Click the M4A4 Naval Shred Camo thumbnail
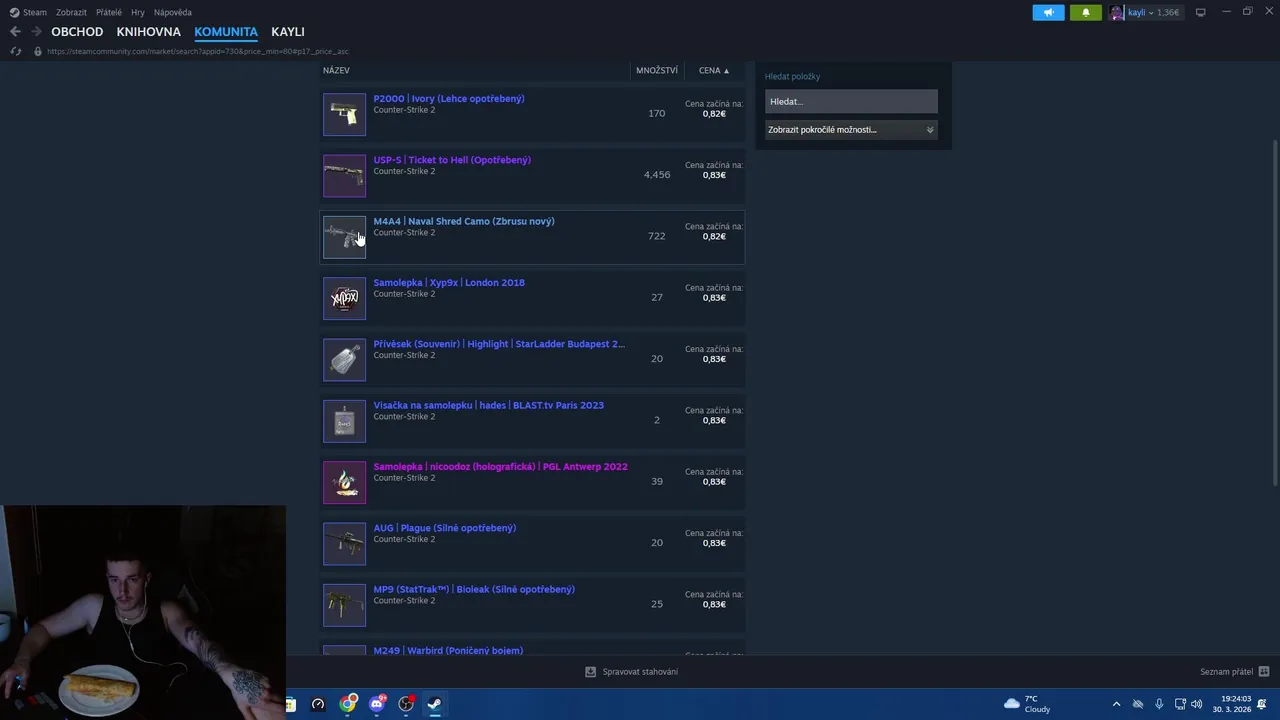This screenshot has width=1280, height=720. [344, 236]
